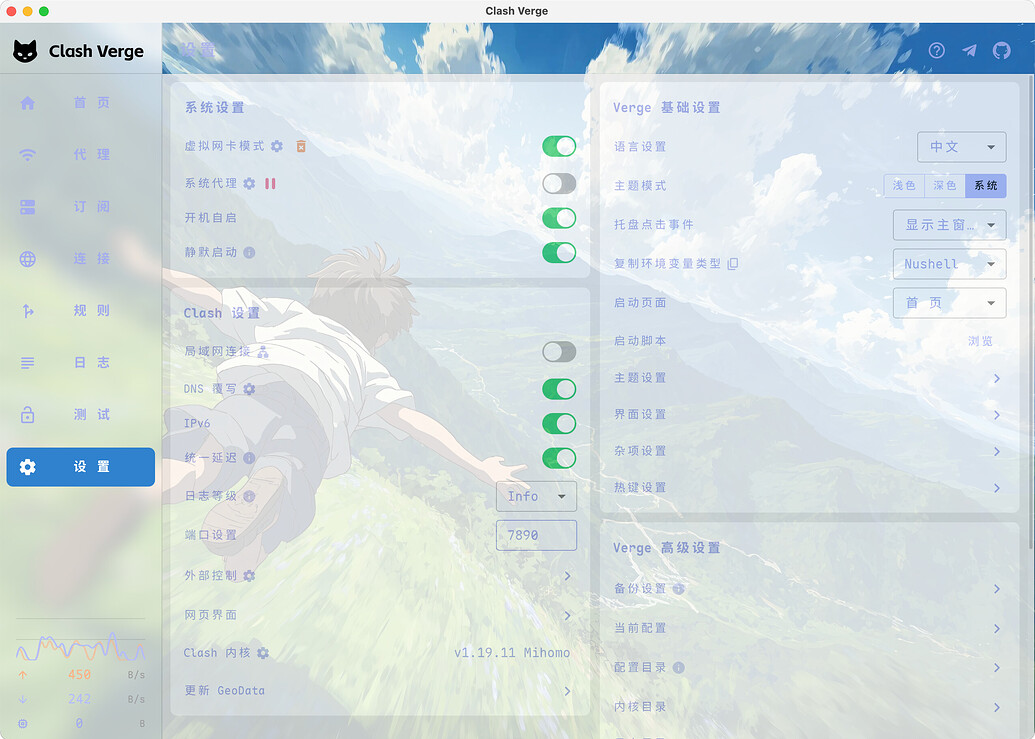Expand the 热键设置 row

[x=810, y=488]
